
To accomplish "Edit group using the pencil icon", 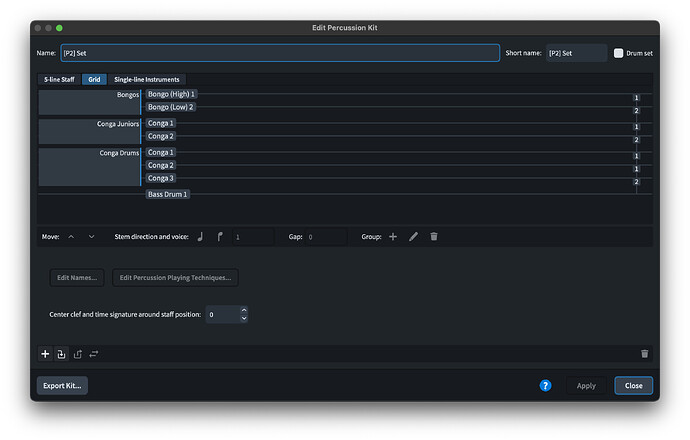I will (413, 237).
